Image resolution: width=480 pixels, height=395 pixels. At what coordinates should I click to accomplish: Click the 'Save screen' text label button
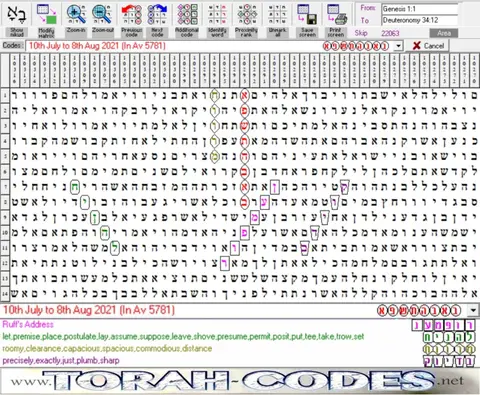click(307, 32)
